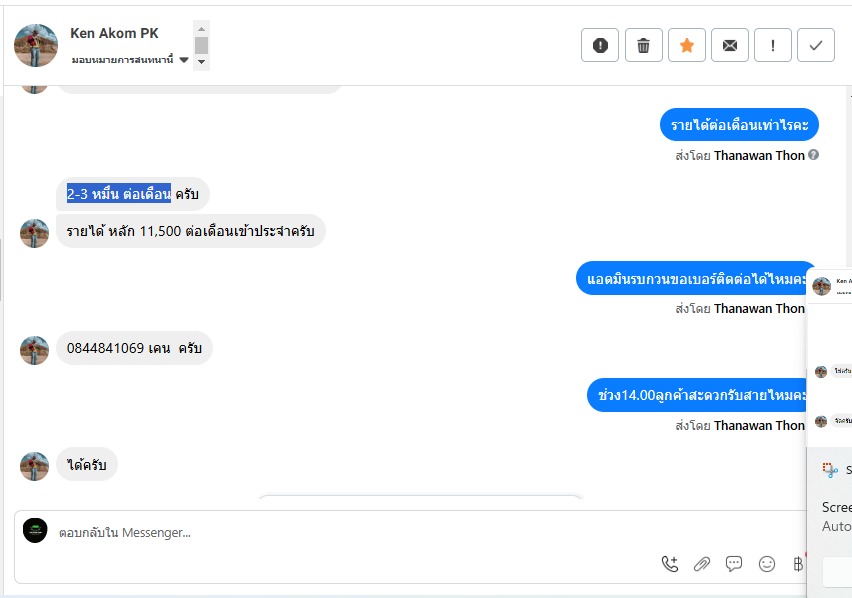Click the message containing 0844841069
The width and height of the screenshot is (852, 598).
(x=134, y=348)
